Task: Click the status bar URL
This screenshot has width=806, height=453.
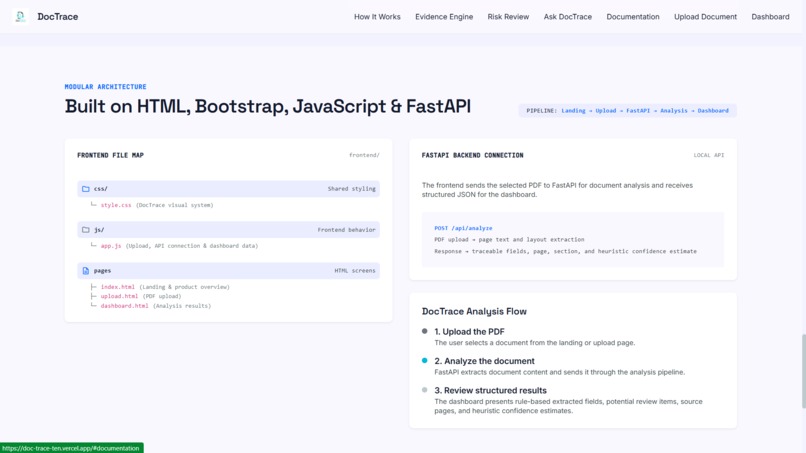Action: [71, 448]
